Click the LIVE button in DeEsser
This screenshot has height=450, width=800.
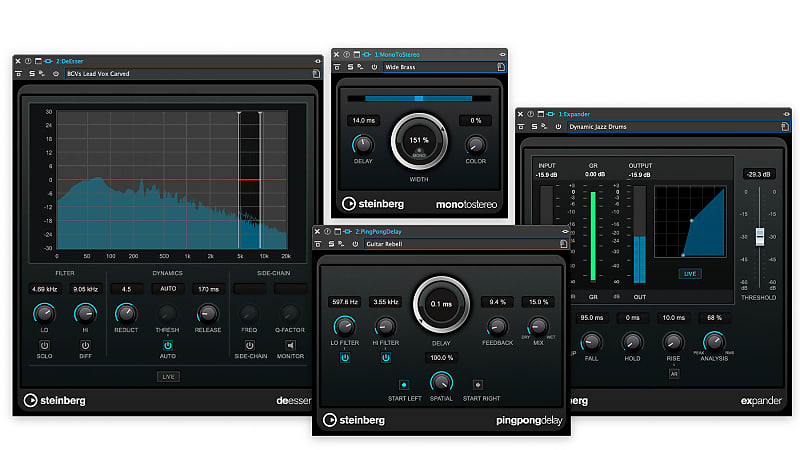pos(167,376)
